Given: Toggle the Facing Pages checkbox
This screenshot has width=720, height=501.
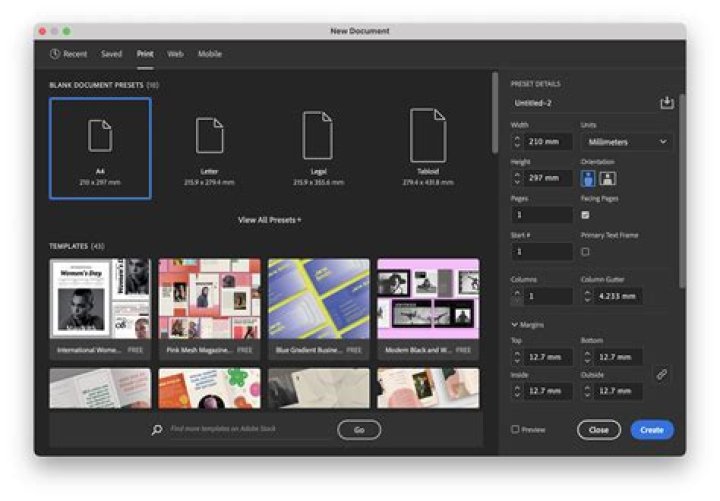Looking at the screenshot, I should pyautogui.click(x=585, y=214).
